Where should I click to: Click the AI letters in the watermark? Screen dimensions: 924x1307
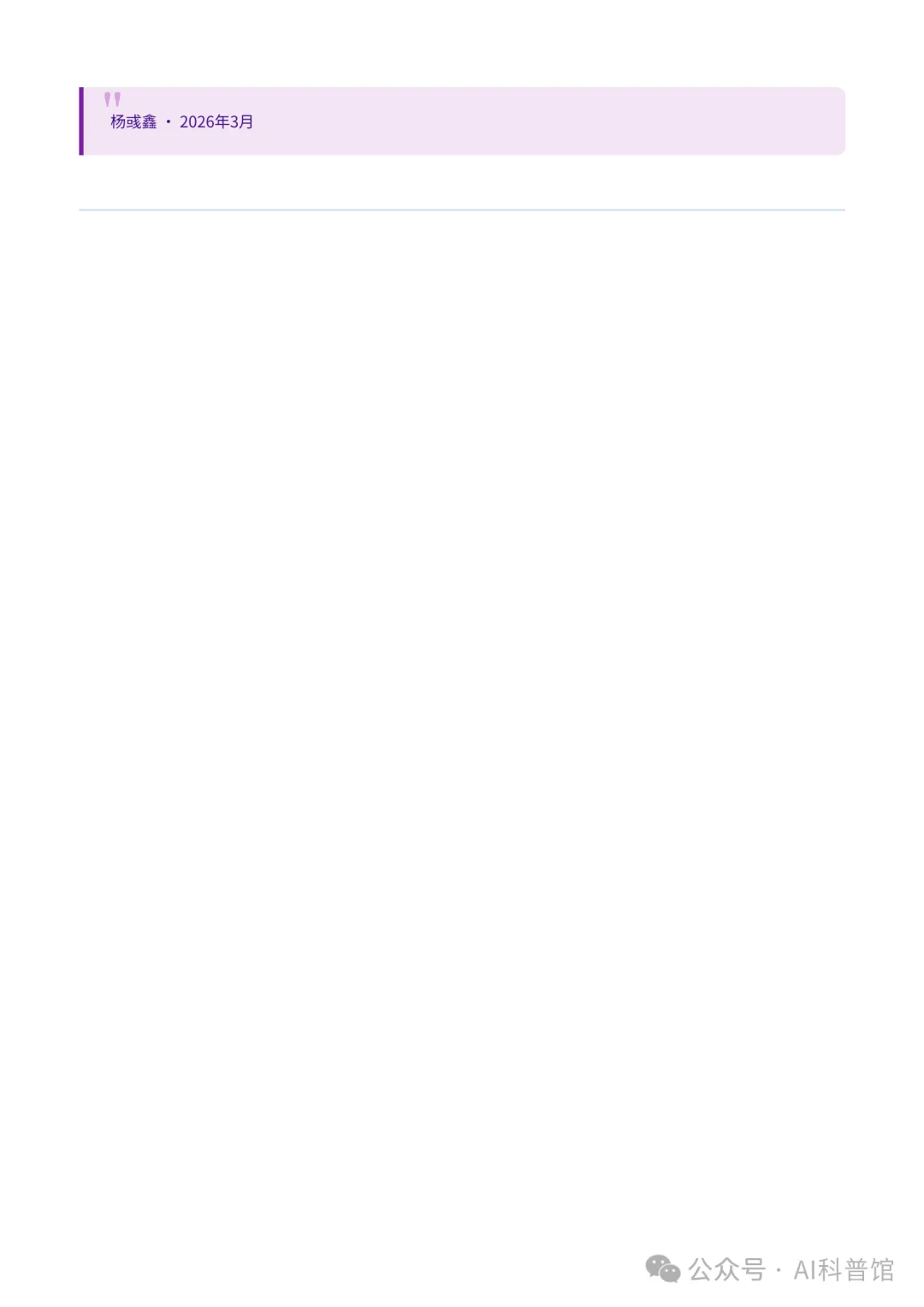pyautogui.click(x=804, y=1269)
